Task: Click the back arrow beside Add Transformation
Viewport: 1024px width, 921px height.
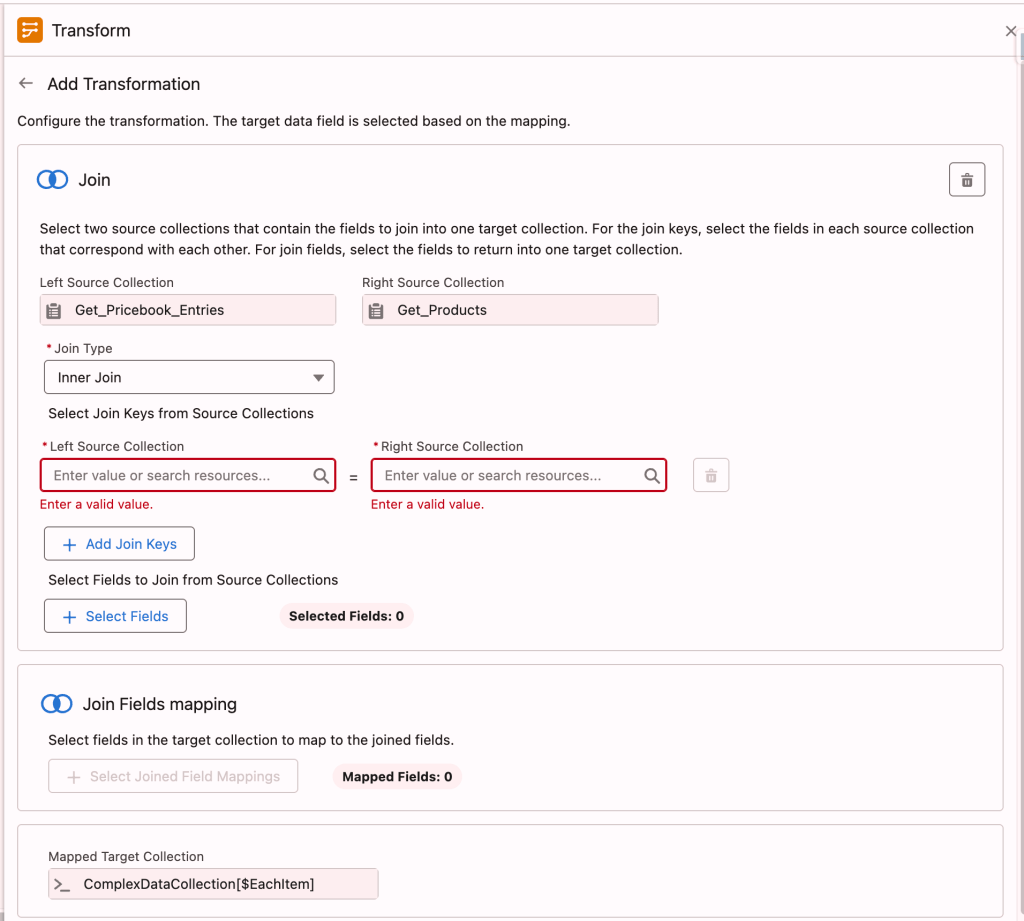Action: (x=25, y=83)
